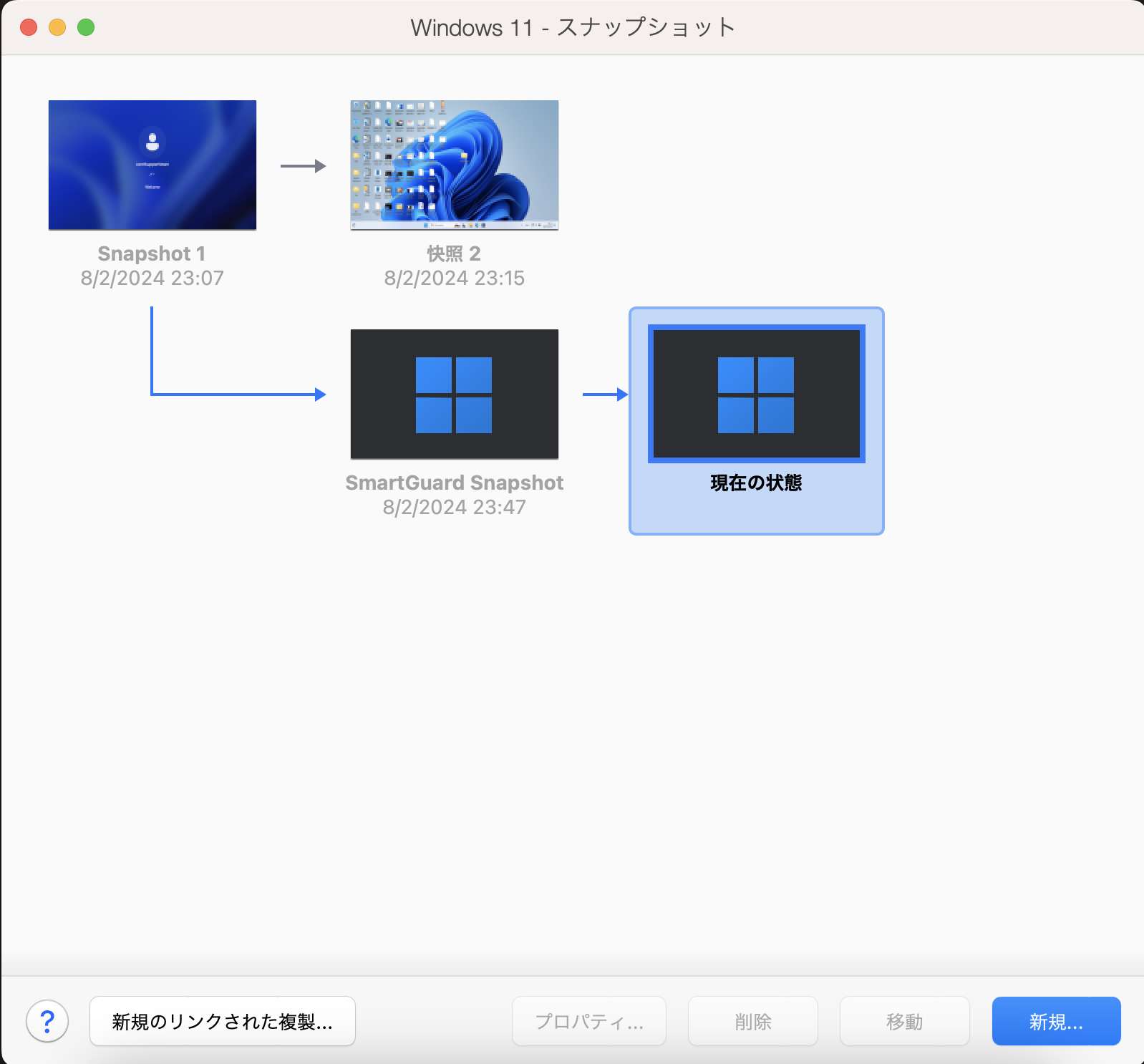
Task: Click the 移動 button
Action: [904, 1021]
